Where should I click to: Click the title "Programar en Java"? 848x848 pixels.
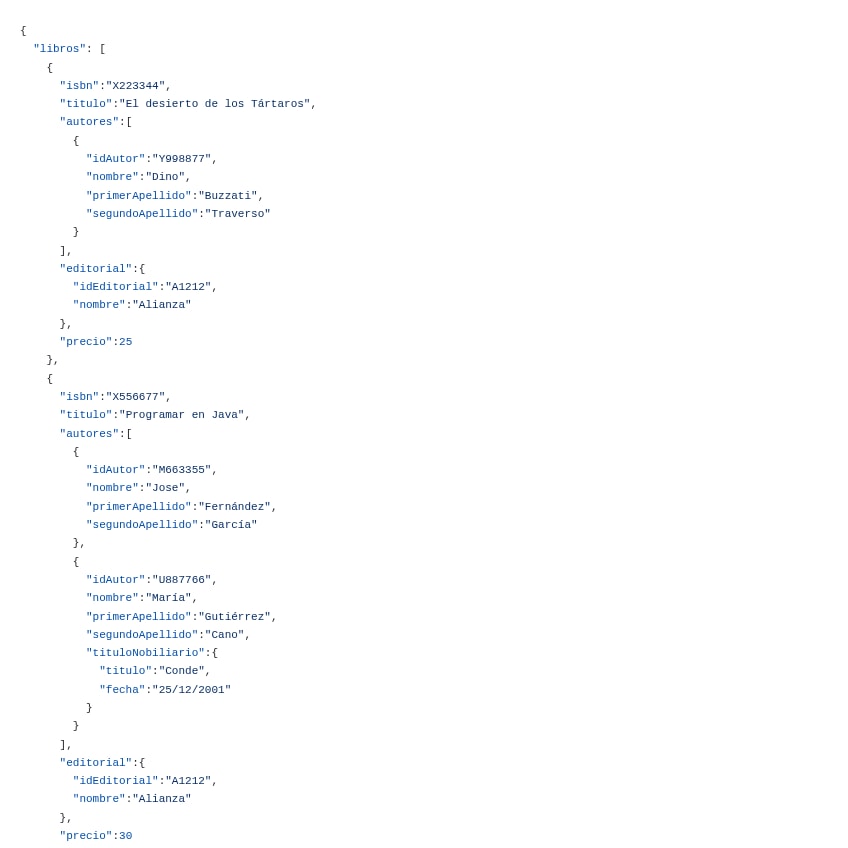tap(181, 415)
